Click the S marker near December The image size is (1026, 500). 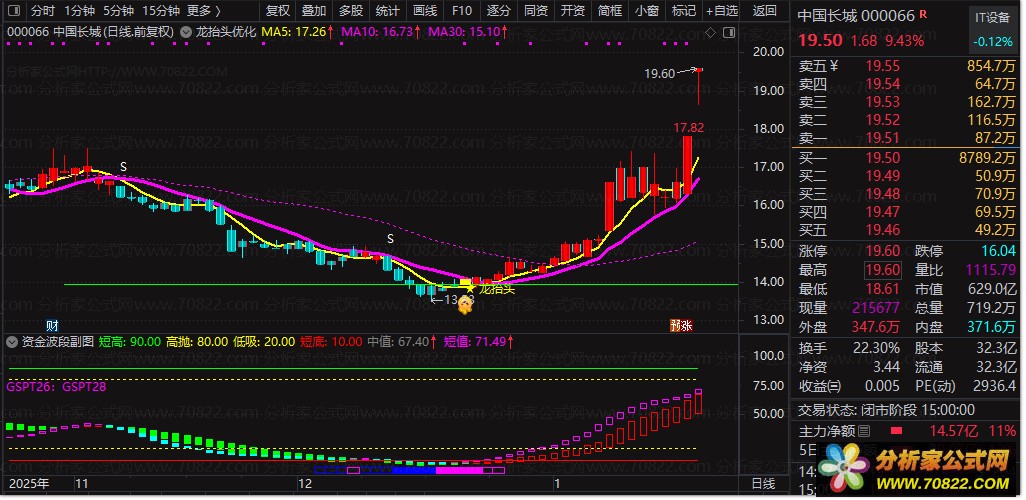coord(391,239)
